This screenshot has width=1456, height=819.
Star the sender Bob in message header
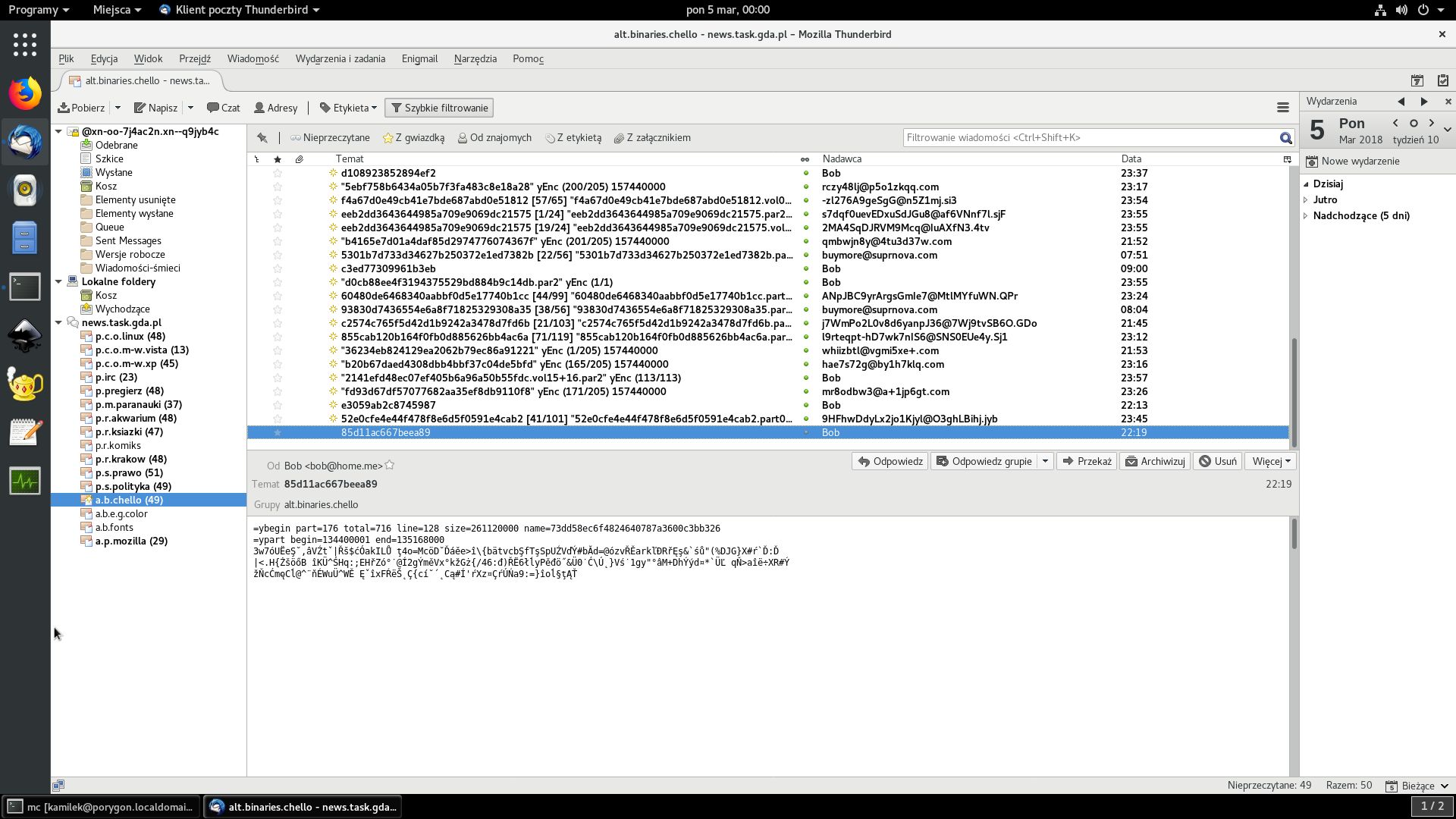coord(390,466)
